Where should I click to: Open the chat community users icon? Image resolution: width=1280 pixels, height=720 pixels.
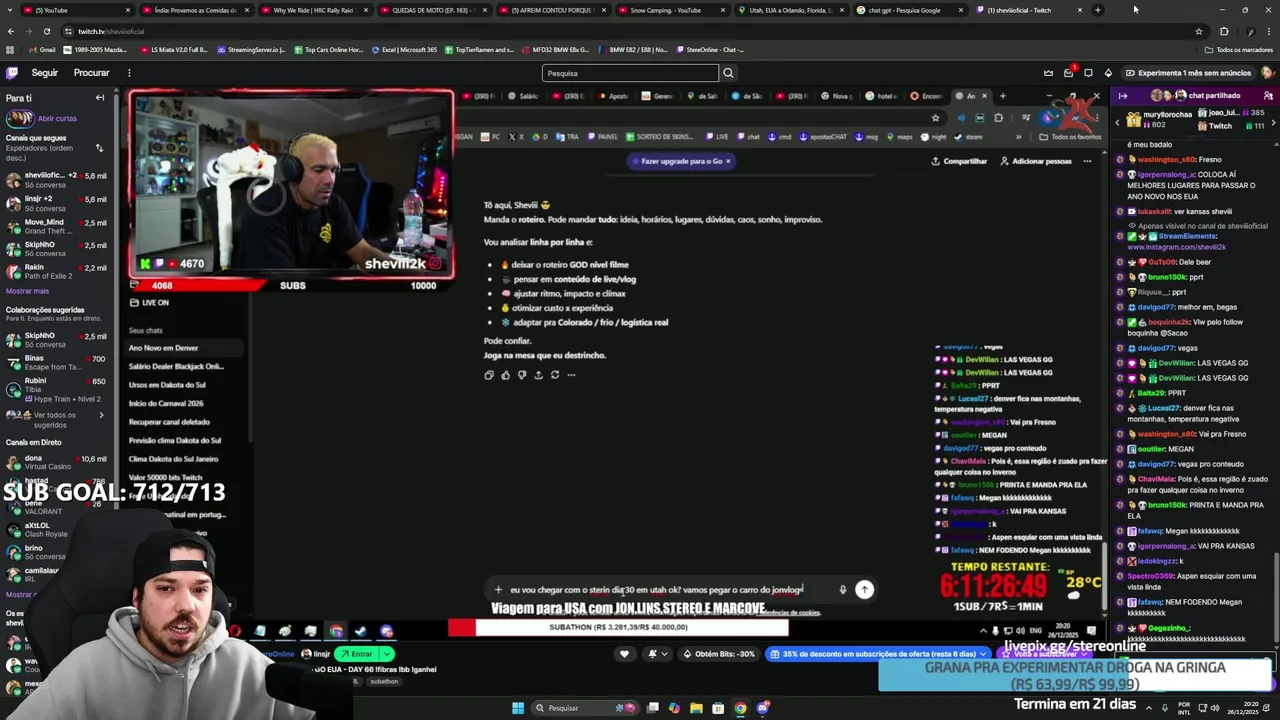1269,96
